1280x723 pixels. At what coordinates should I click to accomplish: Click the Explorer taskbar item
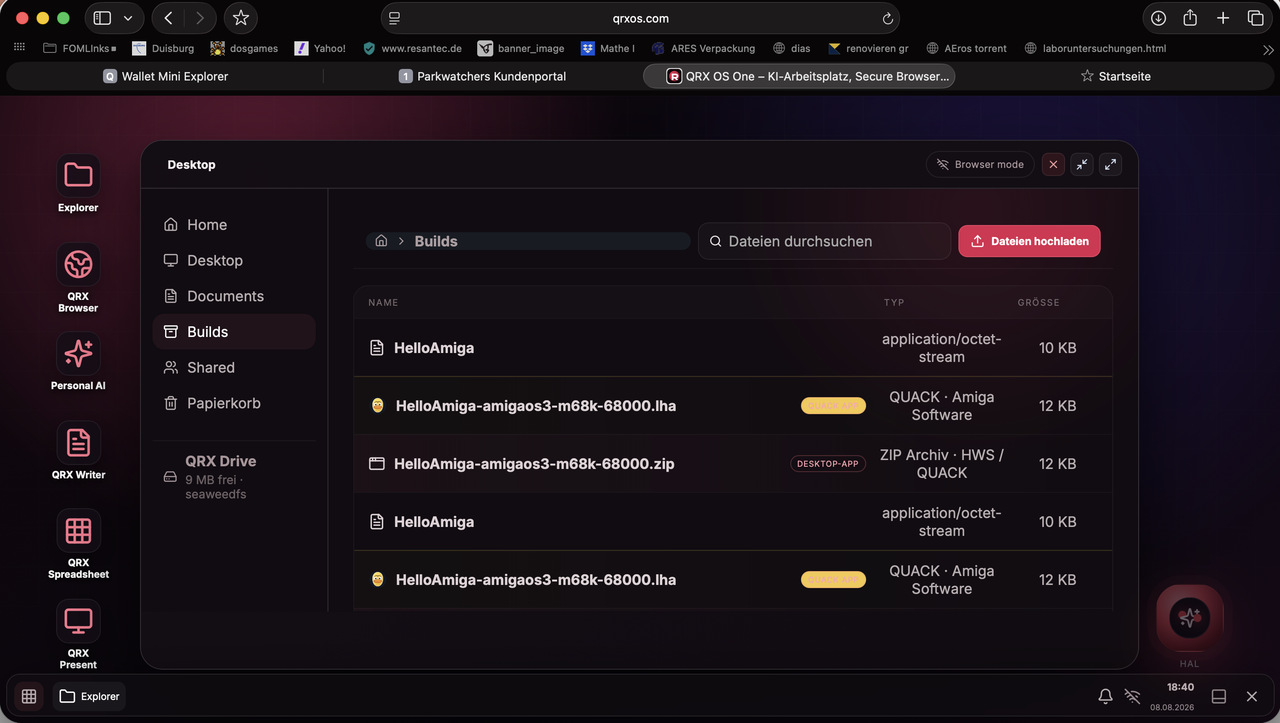coord(89,696)
